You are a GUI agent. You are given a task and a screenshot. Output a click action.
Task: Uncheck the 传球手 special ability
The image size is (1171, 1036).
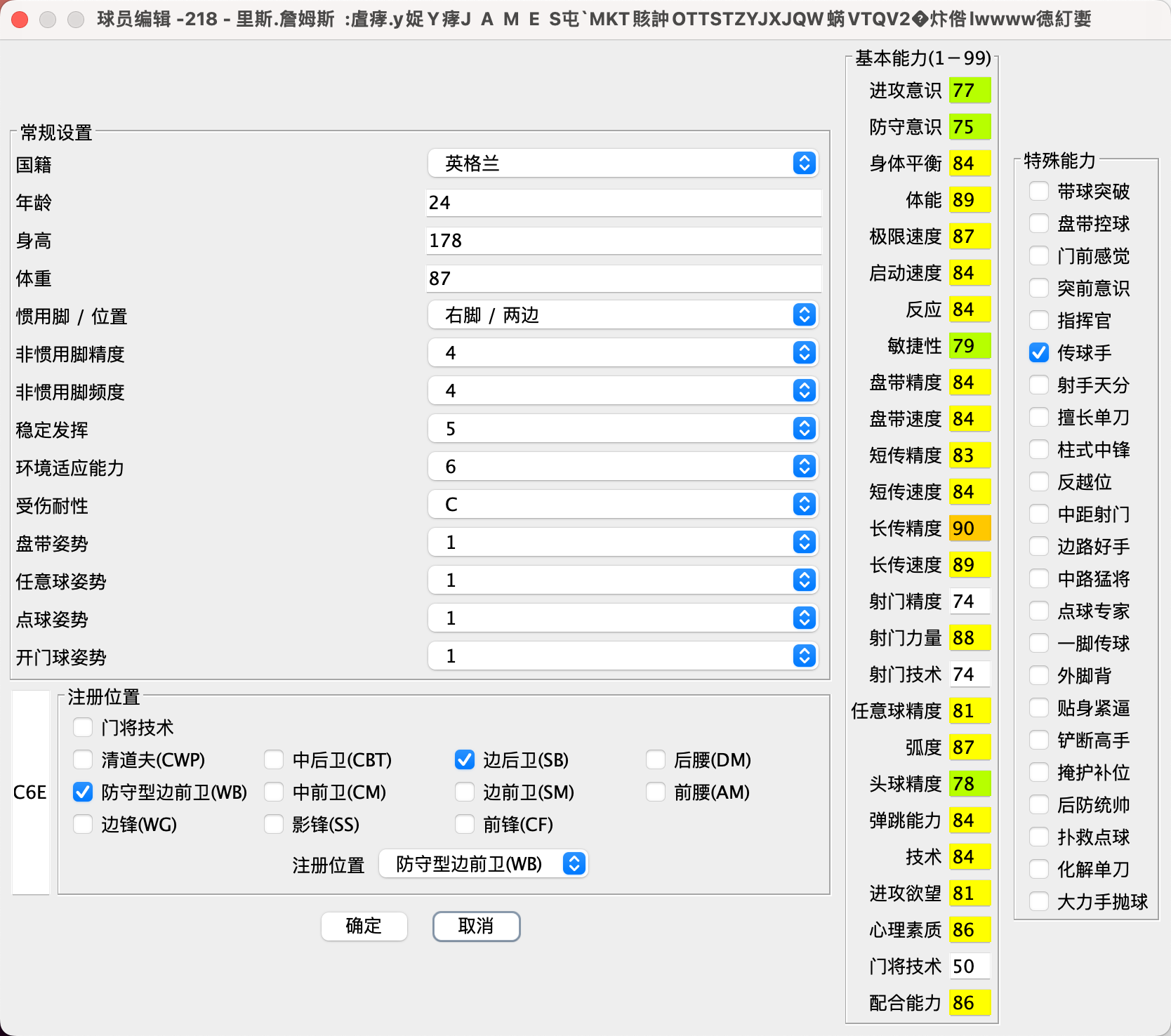(x=1039, y=352)
